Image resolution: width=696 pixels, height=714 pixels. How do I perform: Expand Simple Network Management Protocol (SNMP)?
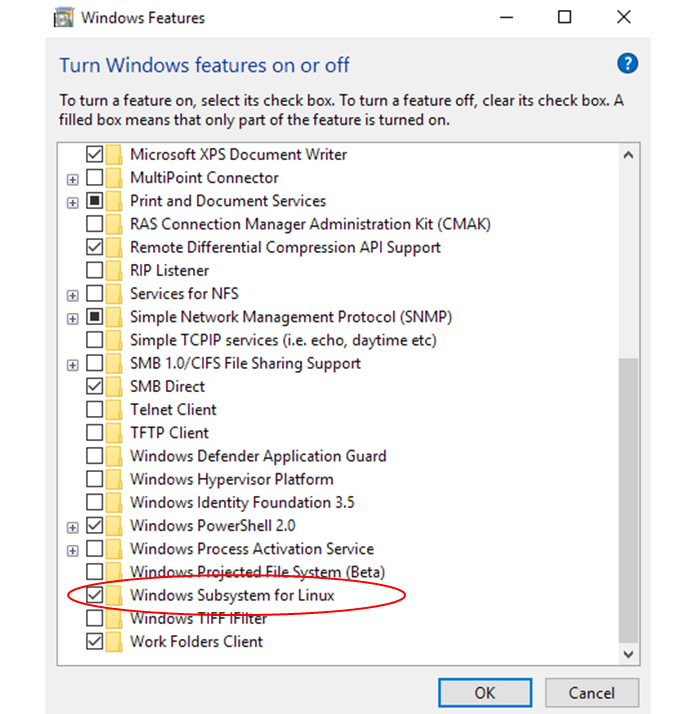coord(72,319)
